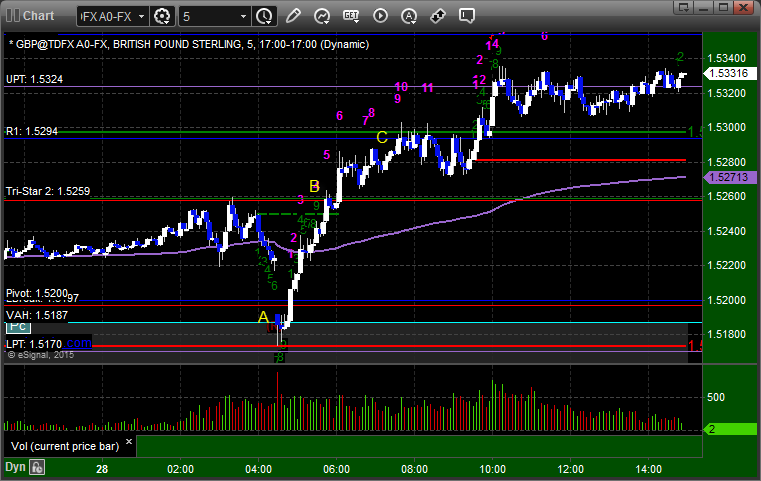The image size is (761, 481).
Task: Start bar replay with the play icon
Action: pyautogui.click(x=380, y=16)
